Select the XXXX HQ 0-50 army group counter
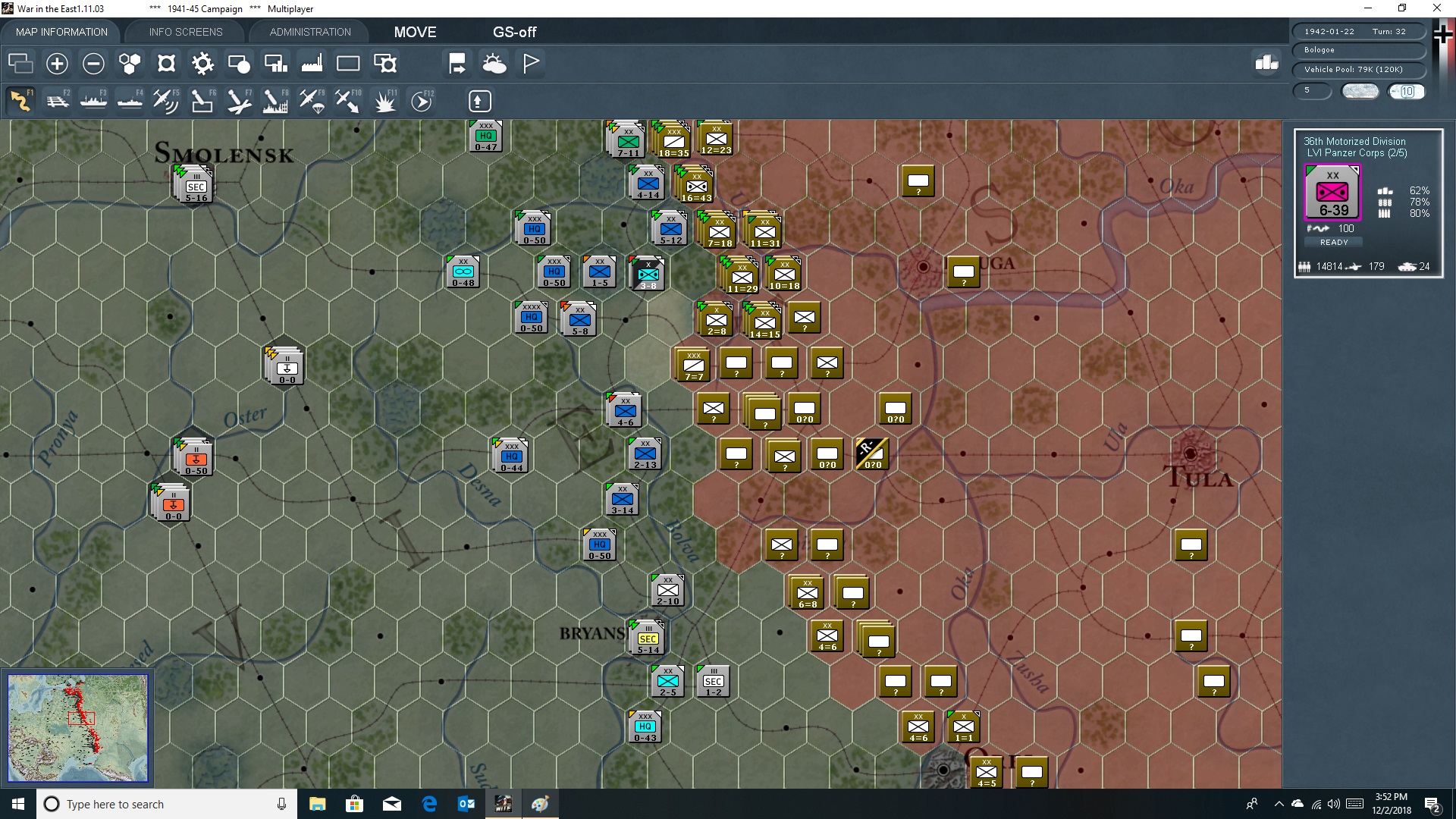This screenshot has width=1456, height=819. tap(531, 317)
